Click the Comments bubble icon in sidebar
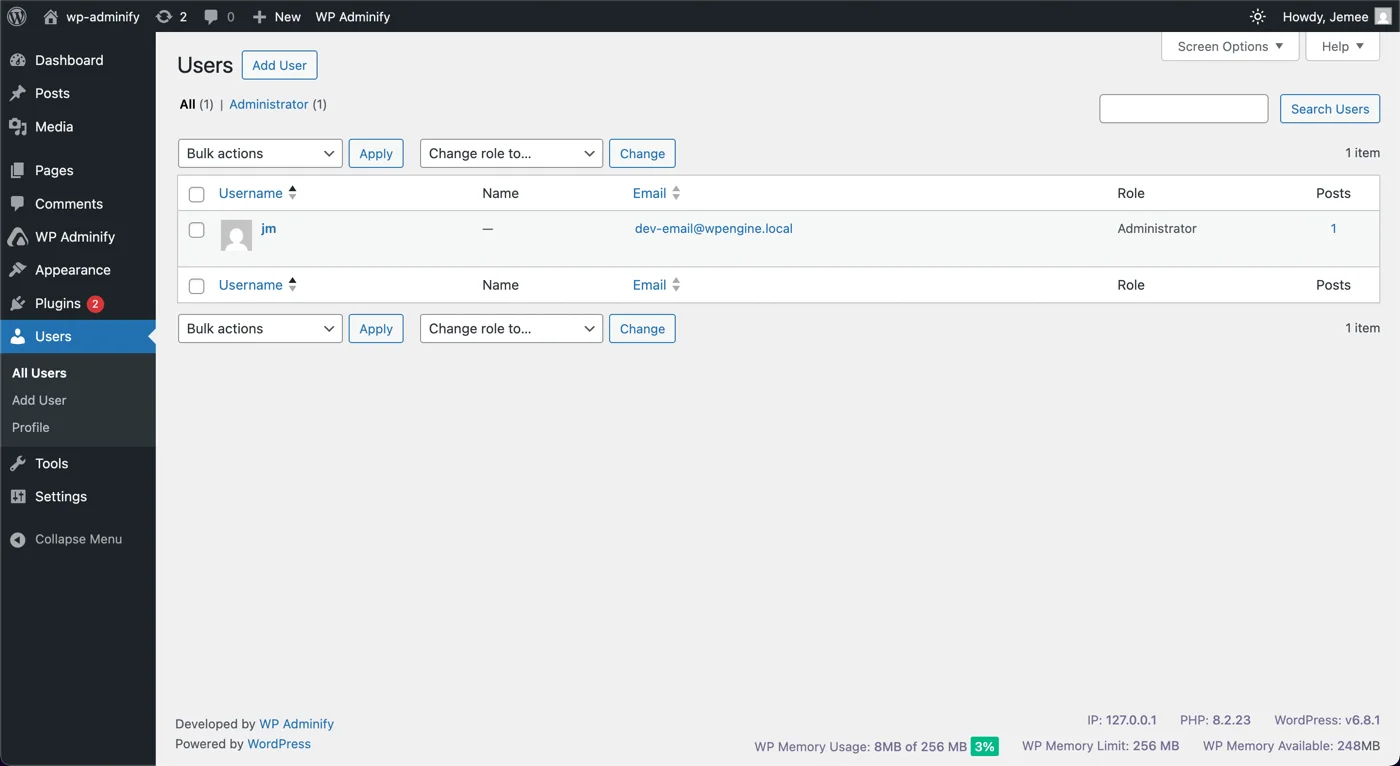The width and height of the screenshot is (1400, 766). point(17,203)
